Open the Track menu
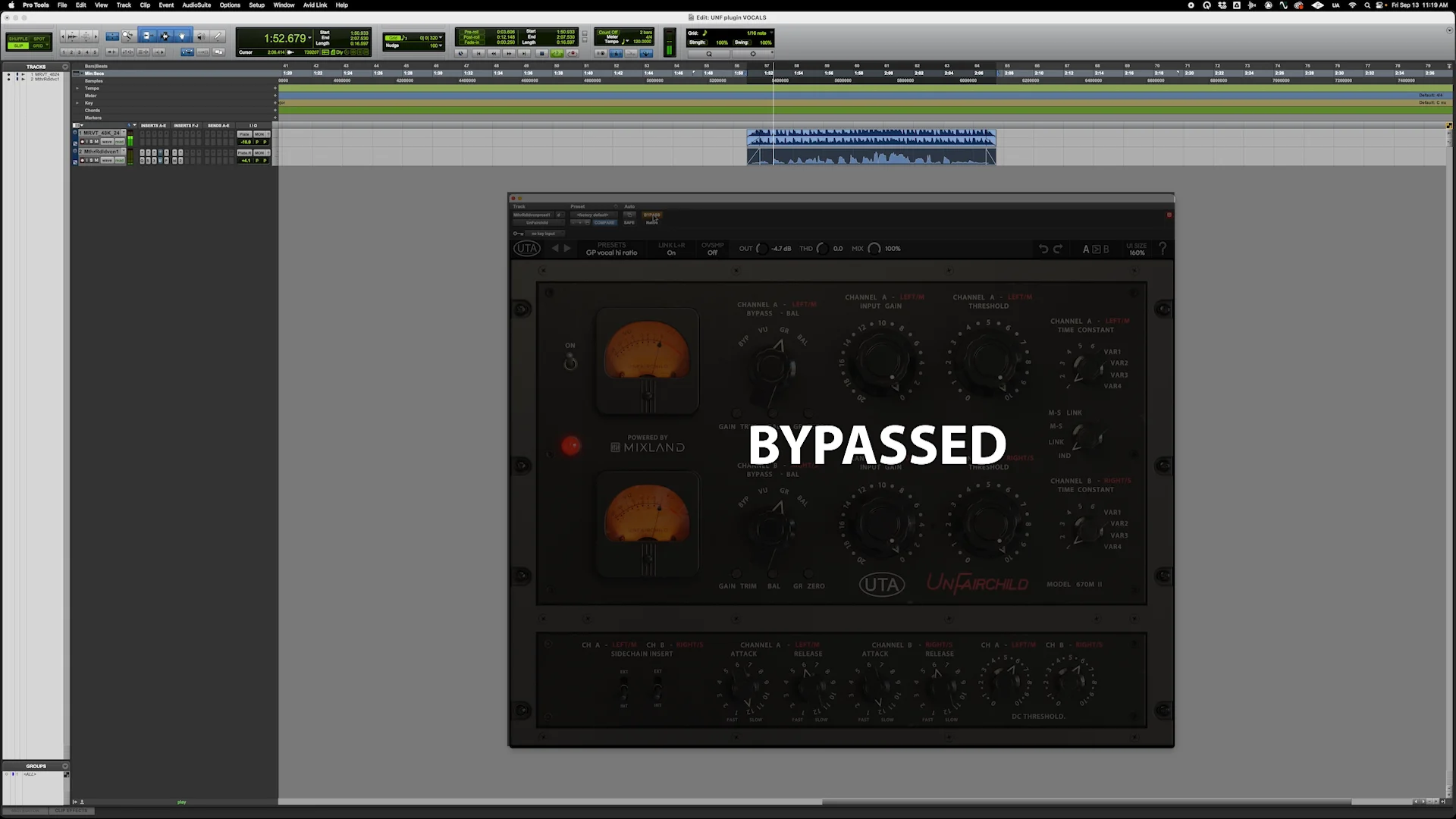Viewport: 1456px width, 819px height. click(x=124, y=5)
